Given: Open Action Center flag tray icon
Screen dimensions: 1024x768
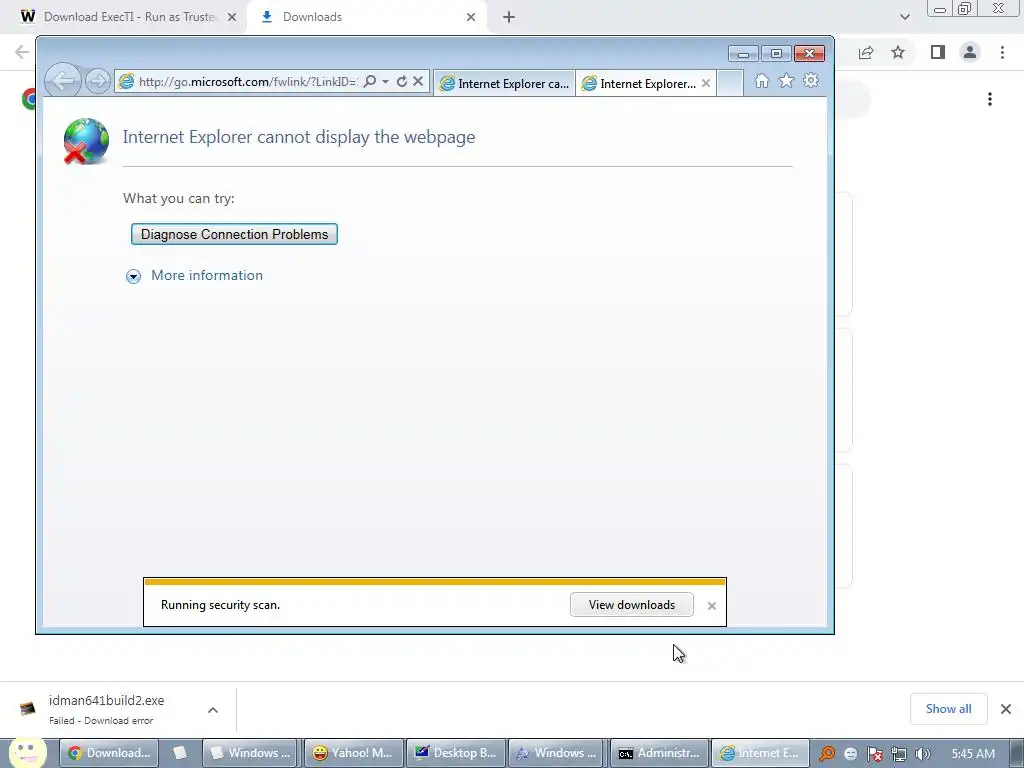Looking at the screenshot, I should pyautogui.click(x=874, y=754).
